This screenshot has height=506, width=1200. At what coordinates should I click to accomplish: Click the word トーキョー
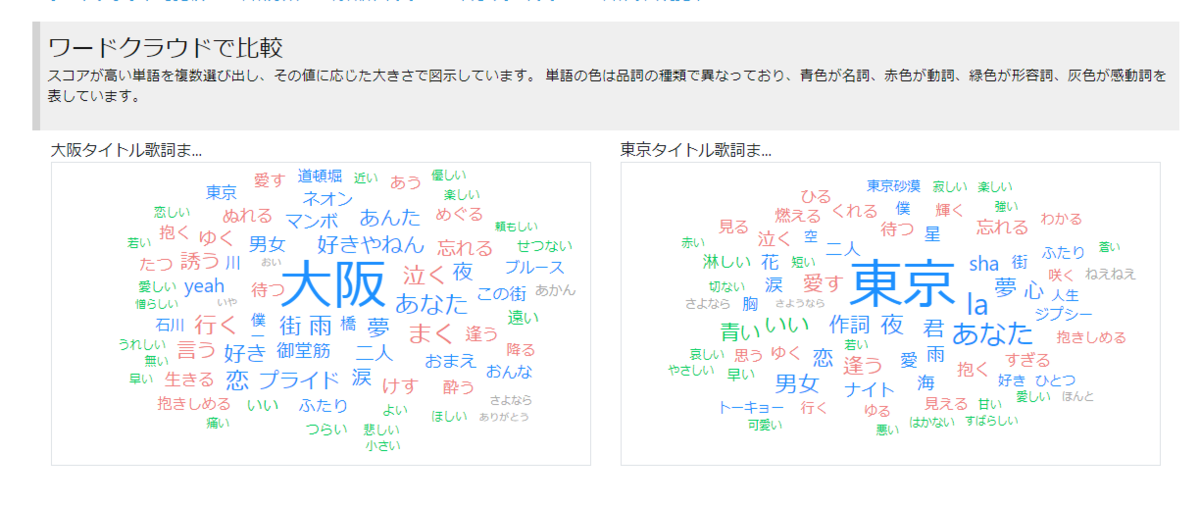coord(751,407)
